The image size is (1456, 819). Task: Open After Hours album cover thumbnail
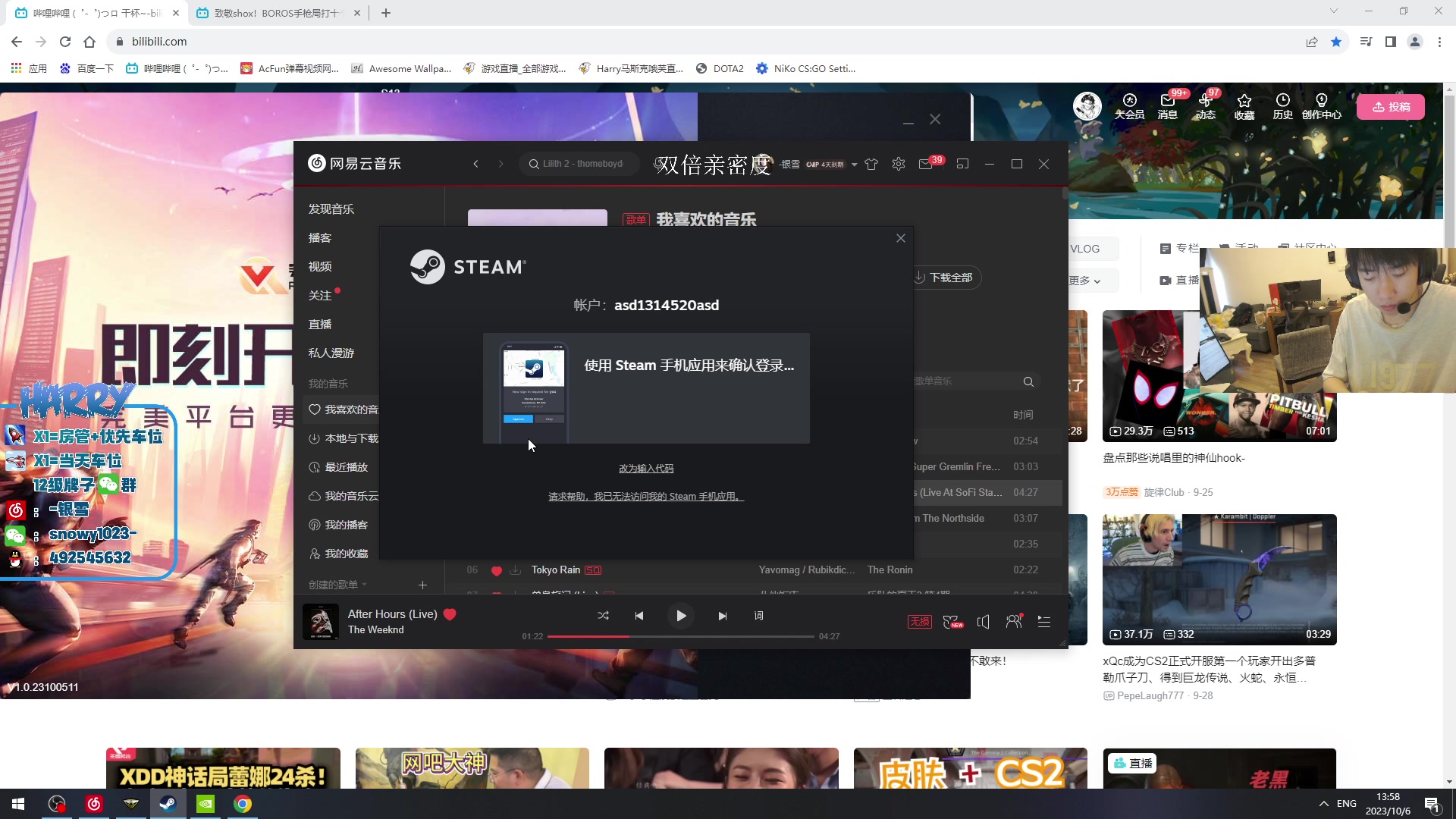(321, 622)
